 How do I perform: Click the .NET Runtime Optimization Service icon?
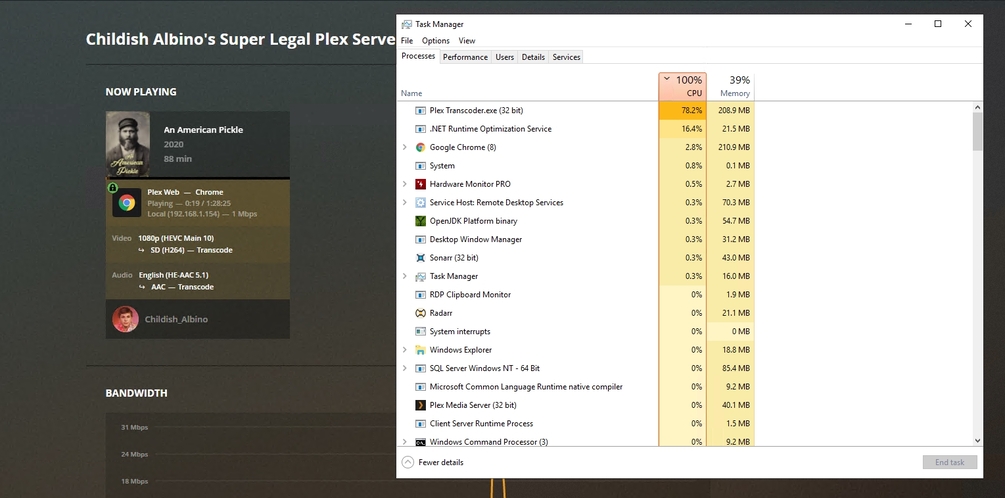point(420,129)
